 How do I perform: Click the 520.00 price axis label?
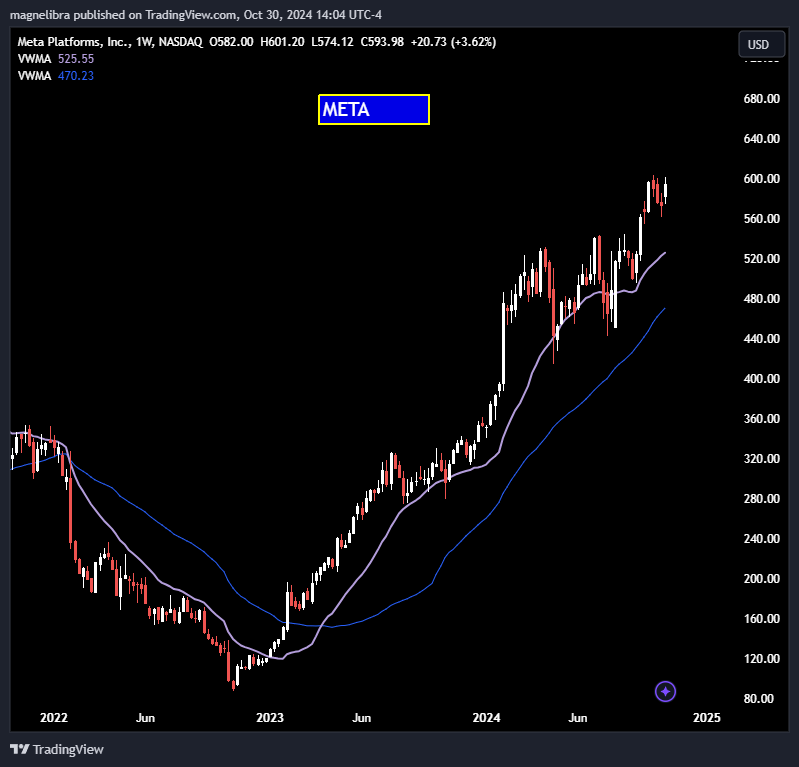tap(761, 258)
